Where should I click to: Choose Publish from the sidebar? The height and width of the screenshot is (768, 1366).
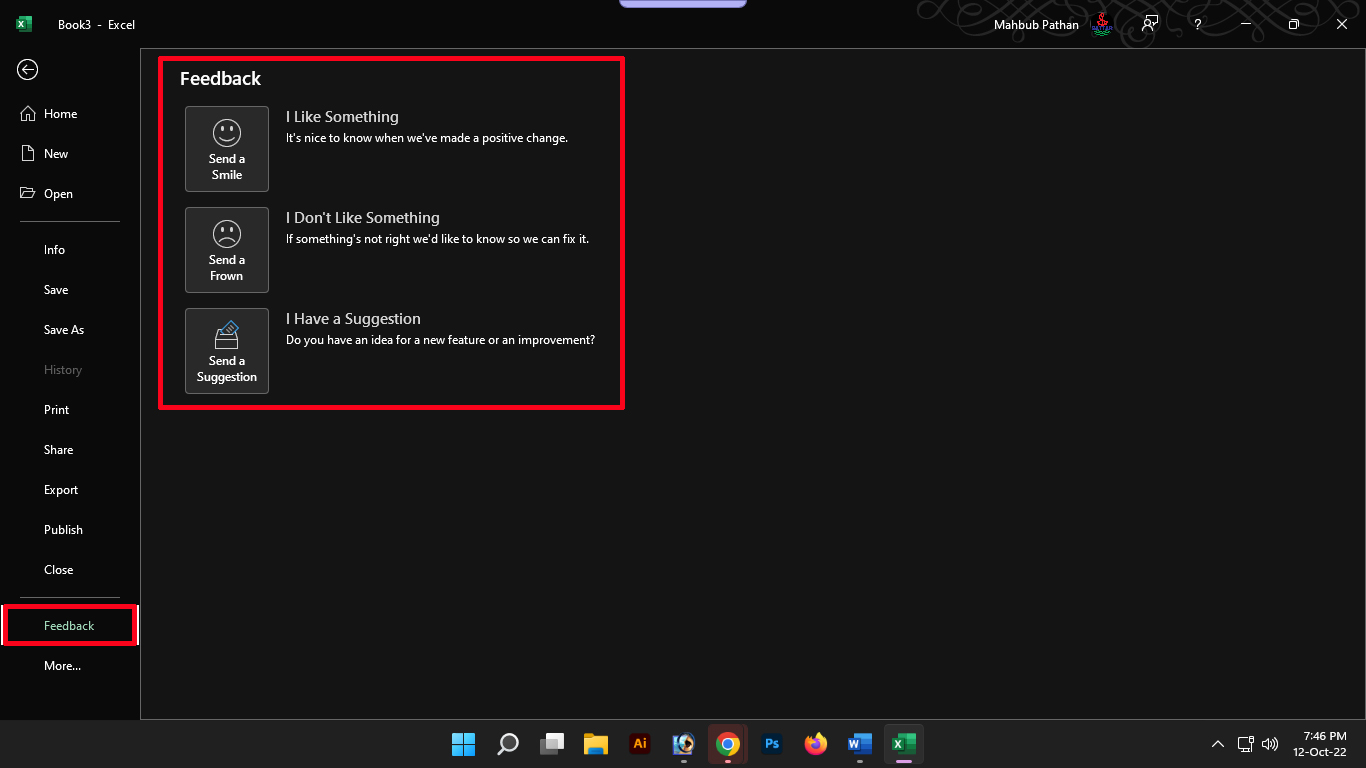69,530
